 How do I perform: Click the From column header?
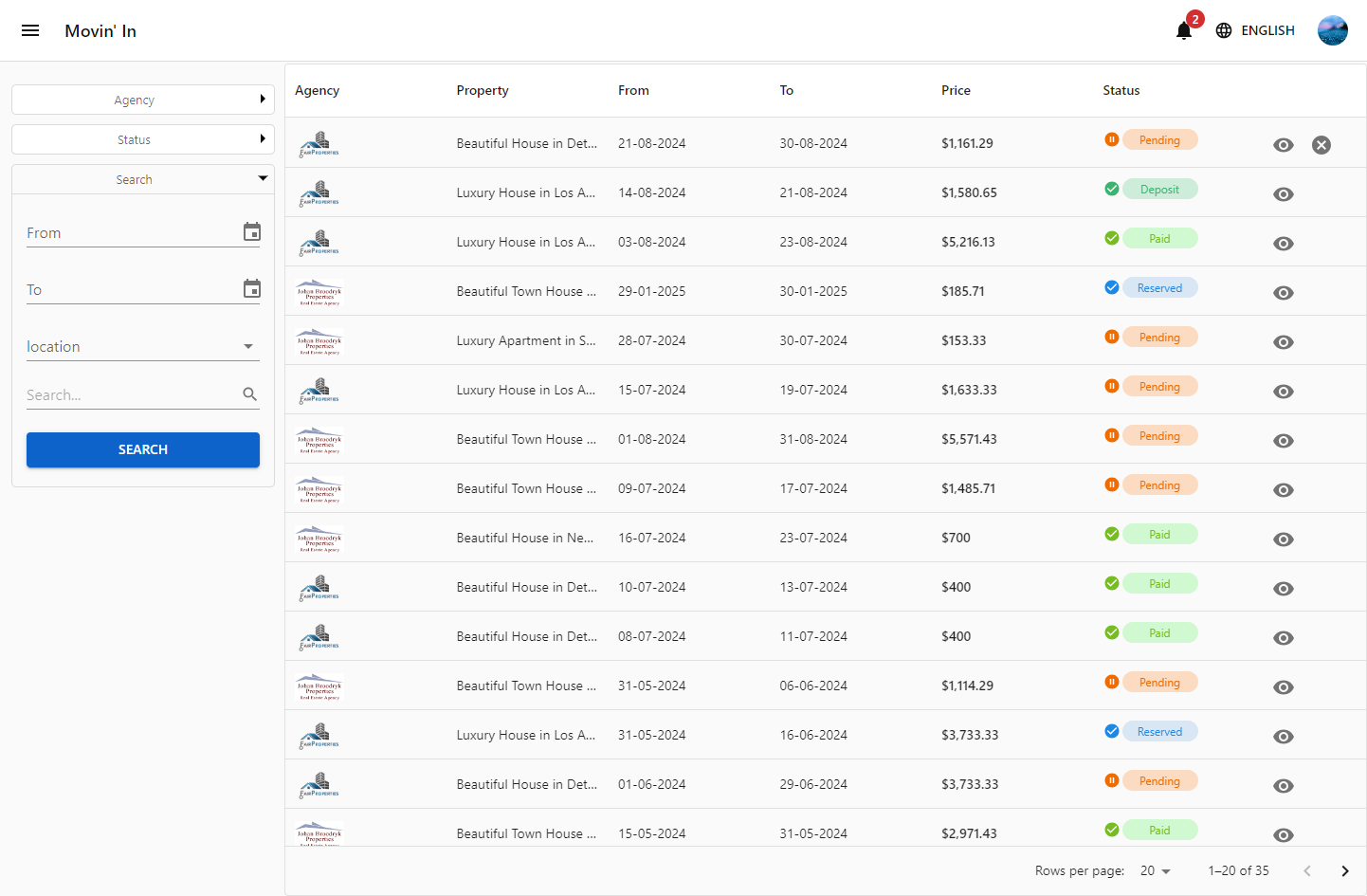pyautogui.click(x=633, y=90)
